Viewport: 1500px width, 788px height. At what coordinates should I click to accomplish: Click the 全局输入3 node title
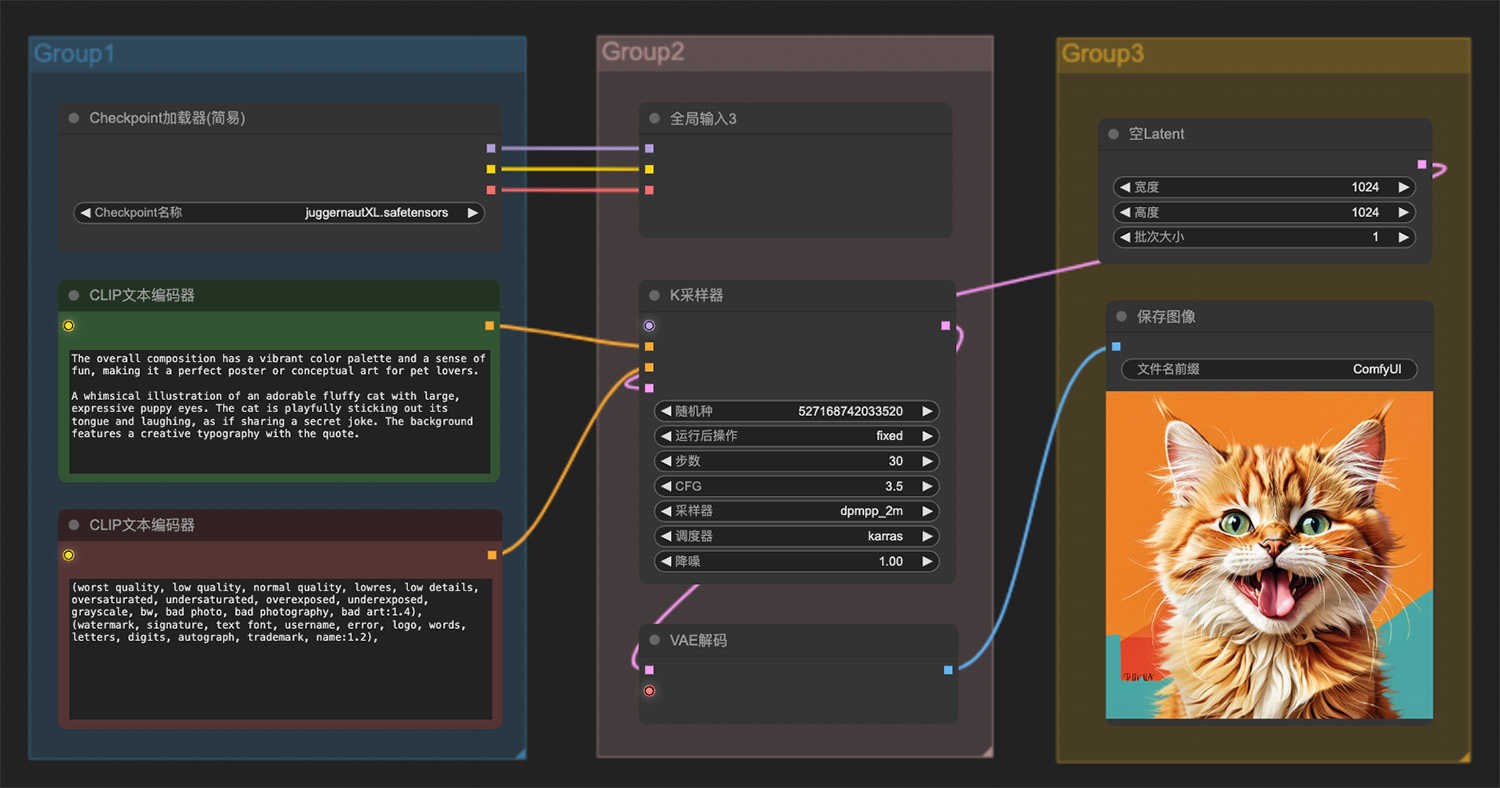coord(703,119)
